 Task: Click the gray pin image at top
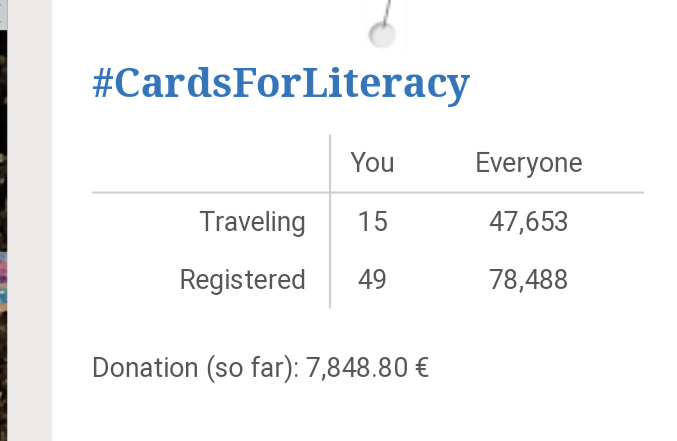385,24
